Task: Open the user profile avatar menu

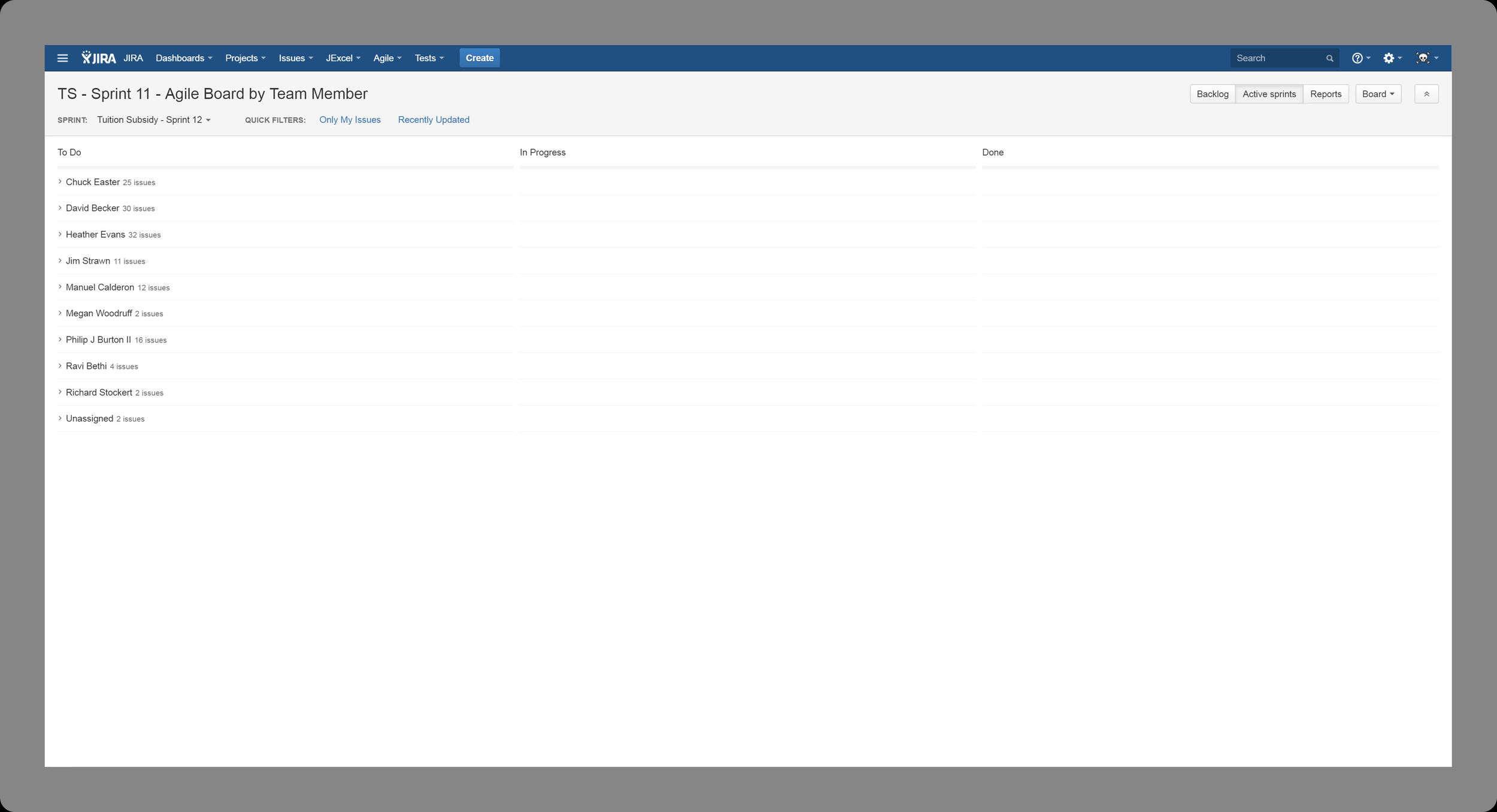Action: click(1426, 58)
